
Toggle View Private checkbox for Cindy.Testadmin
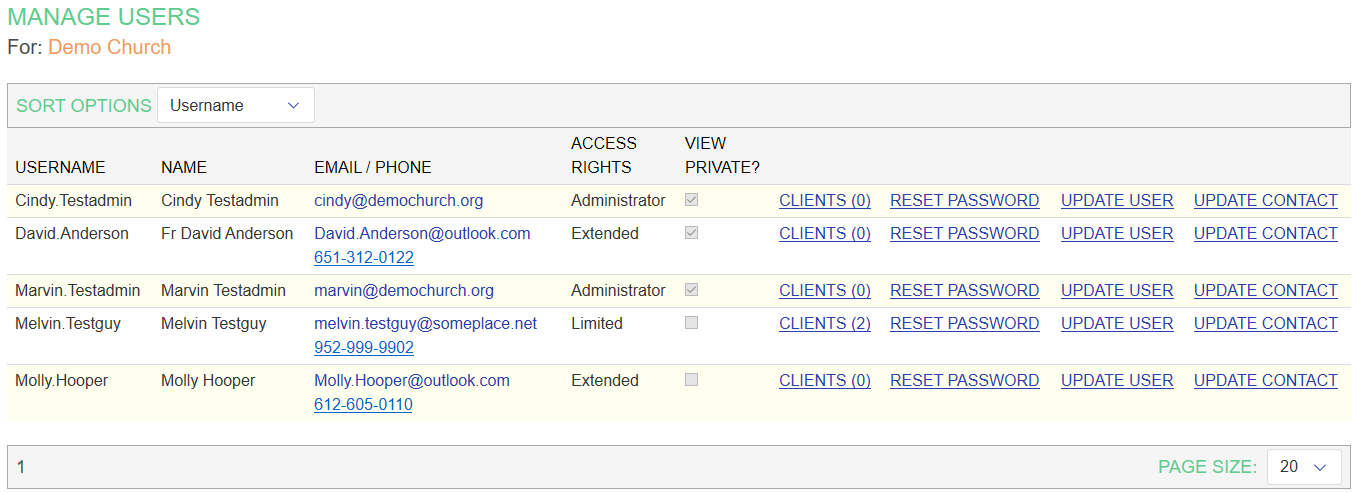pyautogui.click(x=692, y=200)
